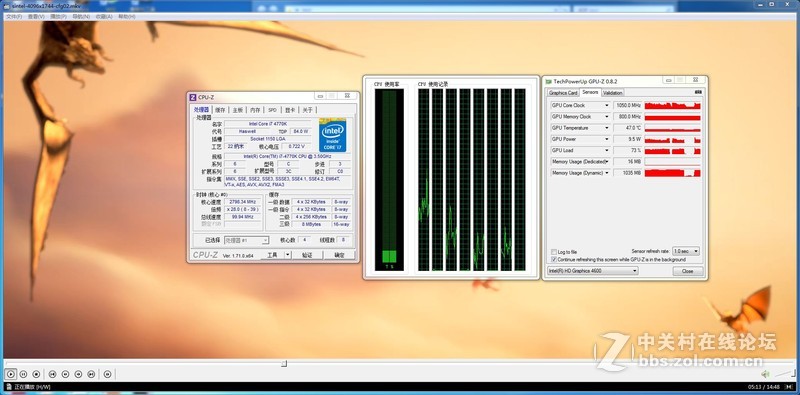800x395 pixels.
Task: Open the 导航(N) menu
Action: pos(81,16)
